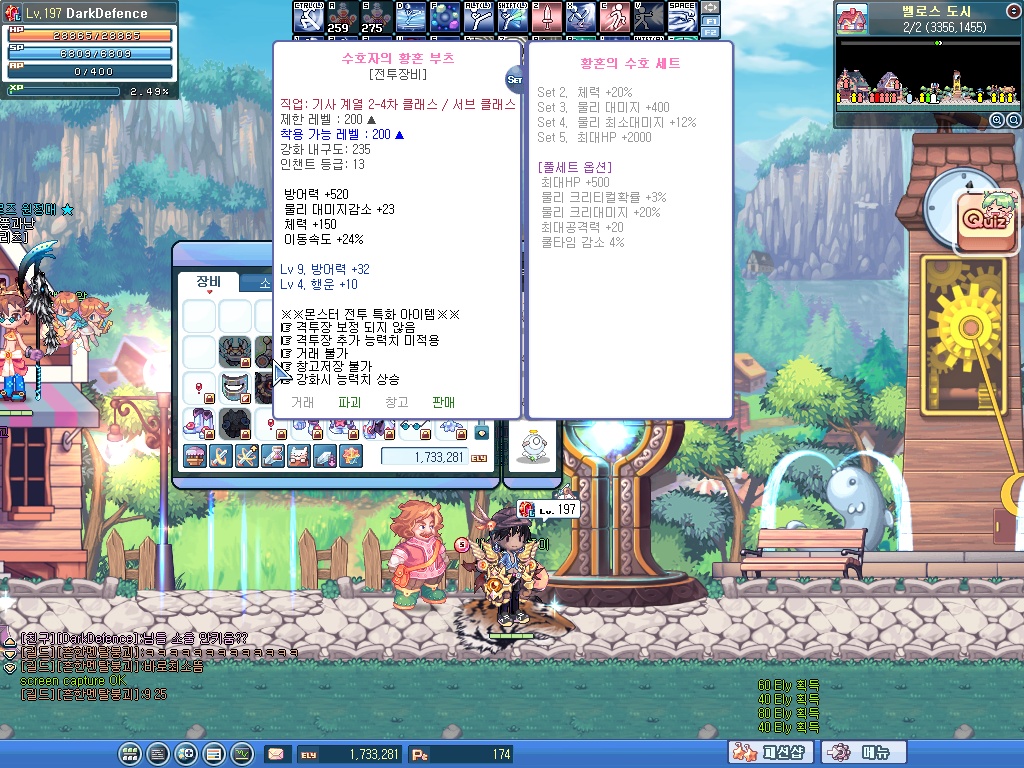Activate the ALT(L) kick skill slot

[478, 17]
